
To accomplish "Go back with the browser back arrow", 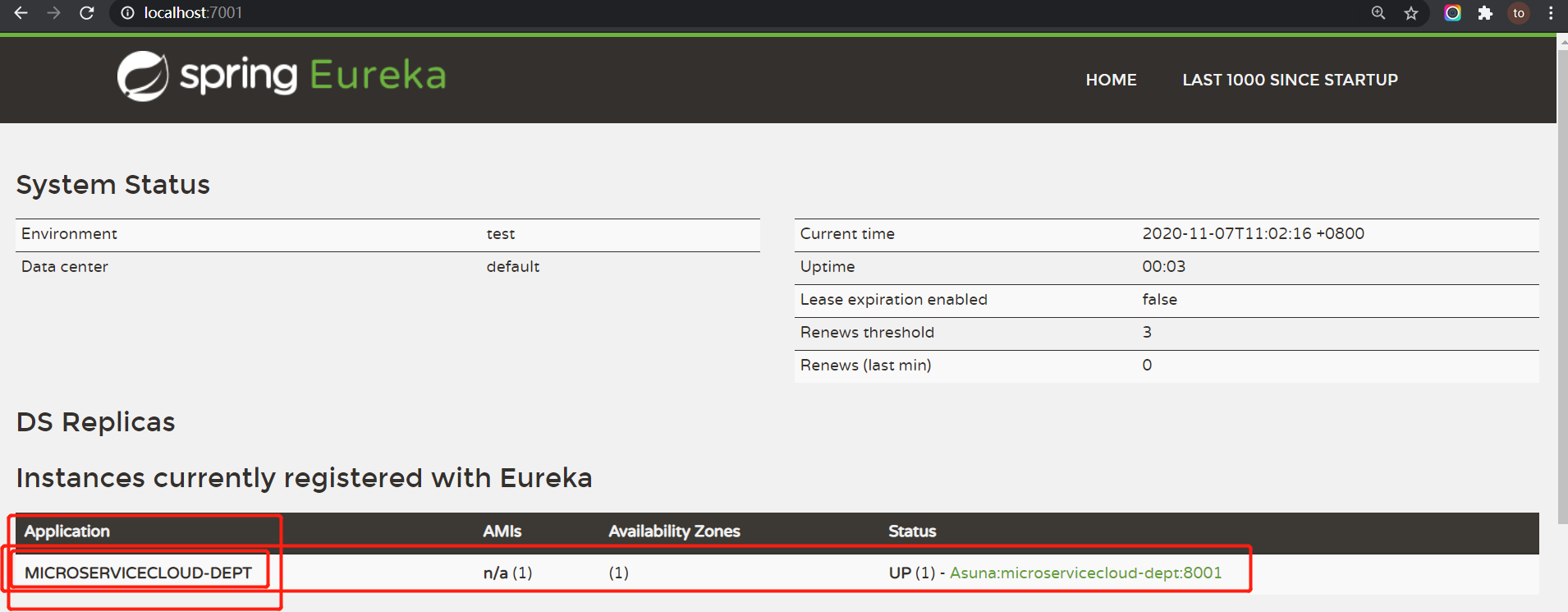I will [21, 13].
